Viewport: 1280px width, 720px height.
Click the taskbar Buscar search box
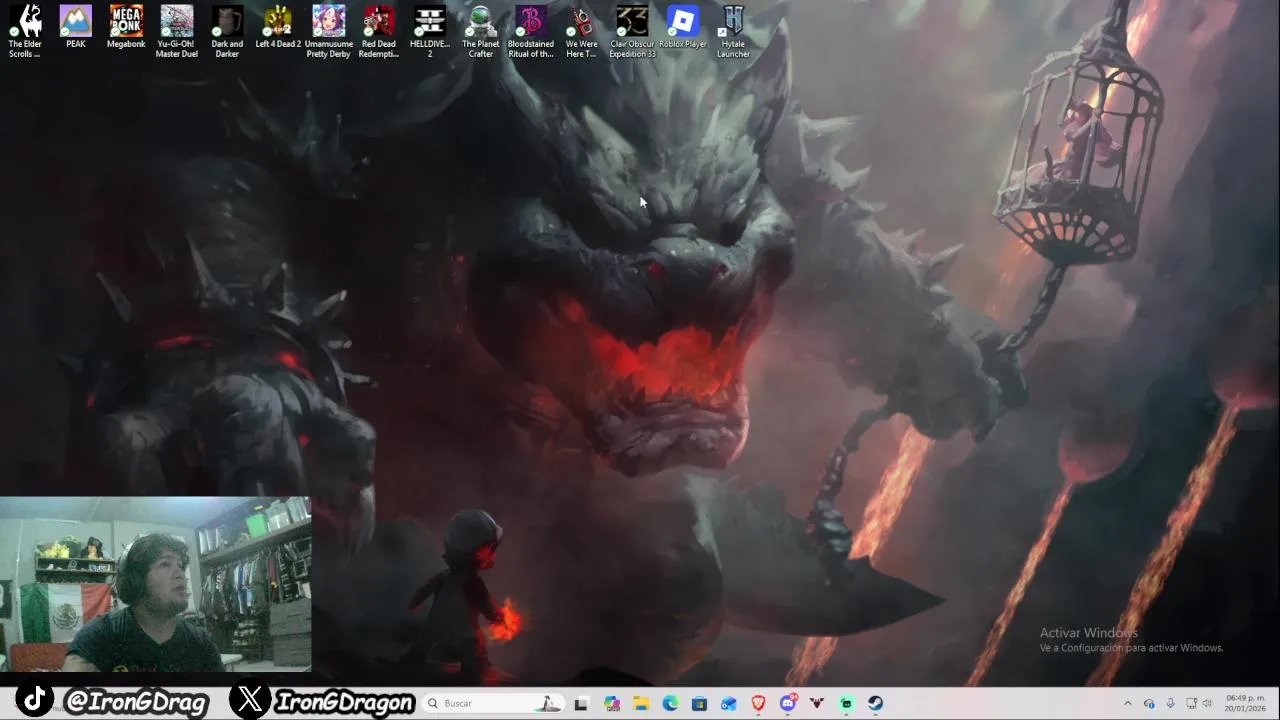coord(493,703)
